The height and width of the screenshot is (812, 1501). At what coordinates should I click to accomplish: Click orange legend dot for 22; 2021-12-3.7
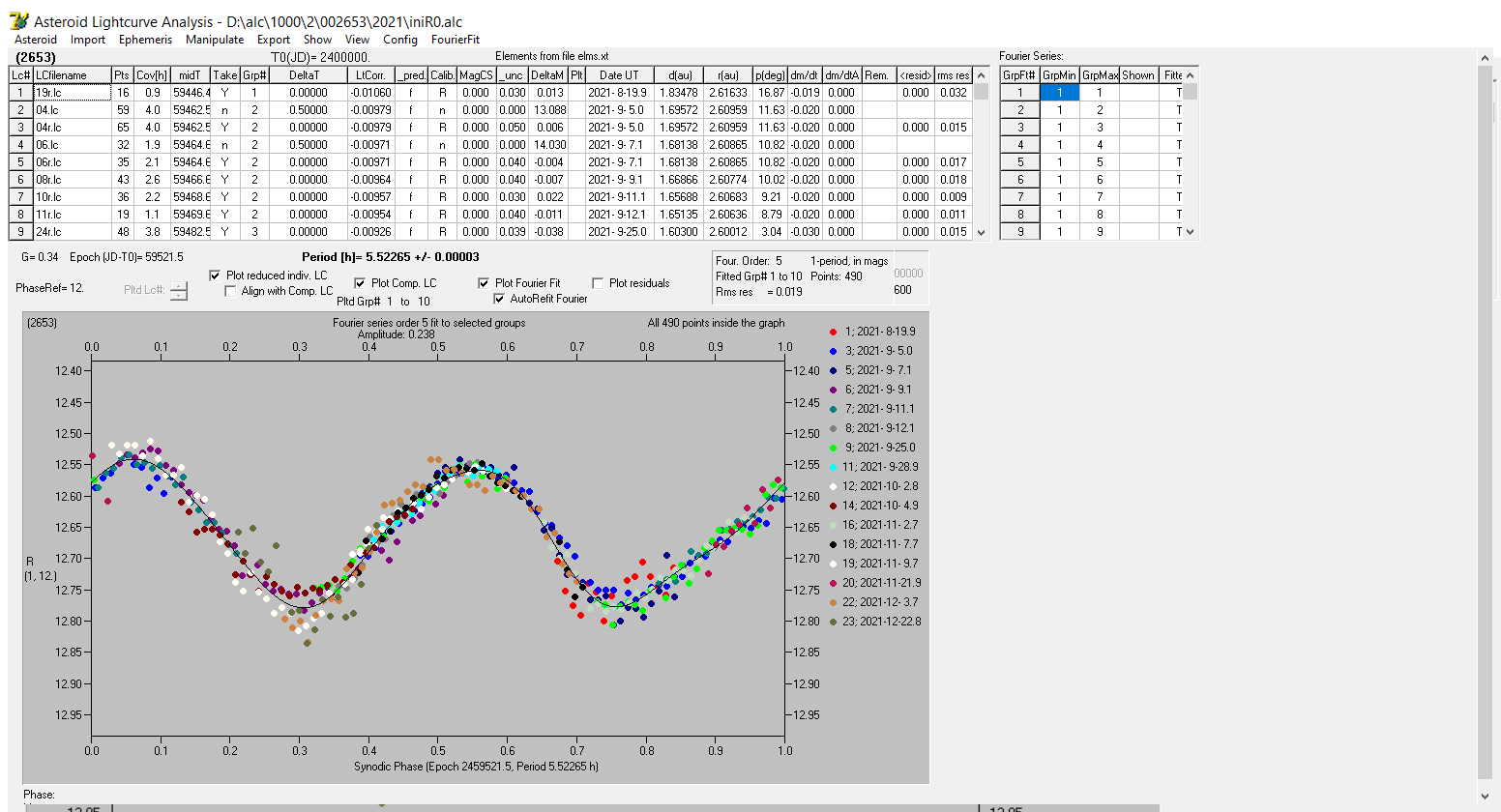833,602
